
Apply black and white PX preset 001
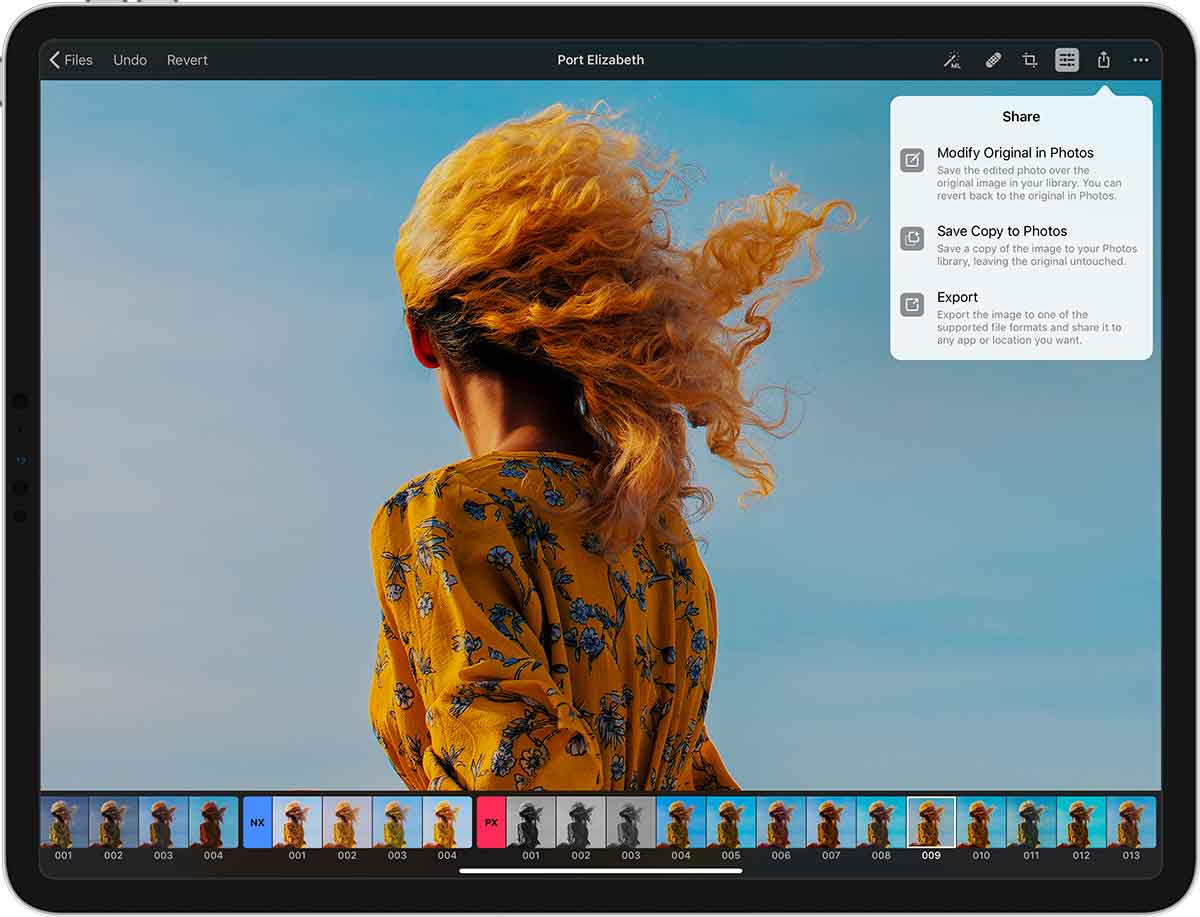[531, 822]
